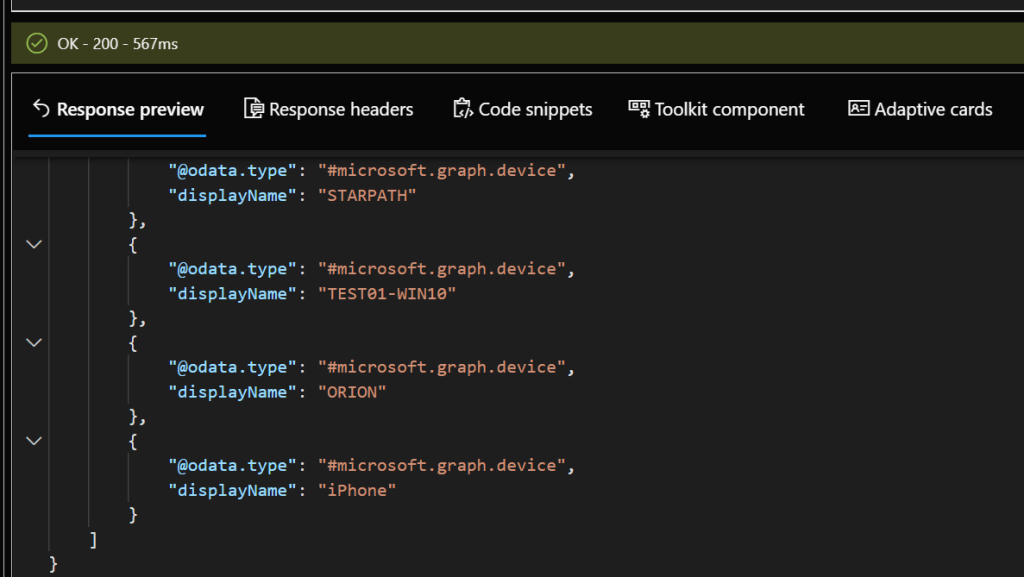Select the Code snippets tab label
The width and height of the screenshot is (1024, 577).
coord(535,110)
